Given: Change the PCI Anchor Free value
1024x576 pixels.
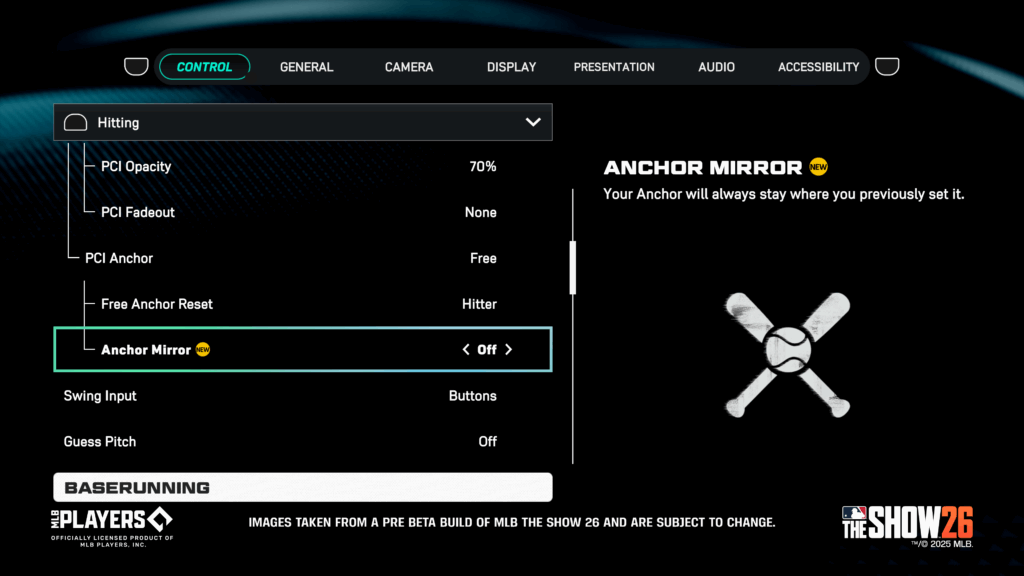Looking at the screenshot, I should click(x=483, y=258).
